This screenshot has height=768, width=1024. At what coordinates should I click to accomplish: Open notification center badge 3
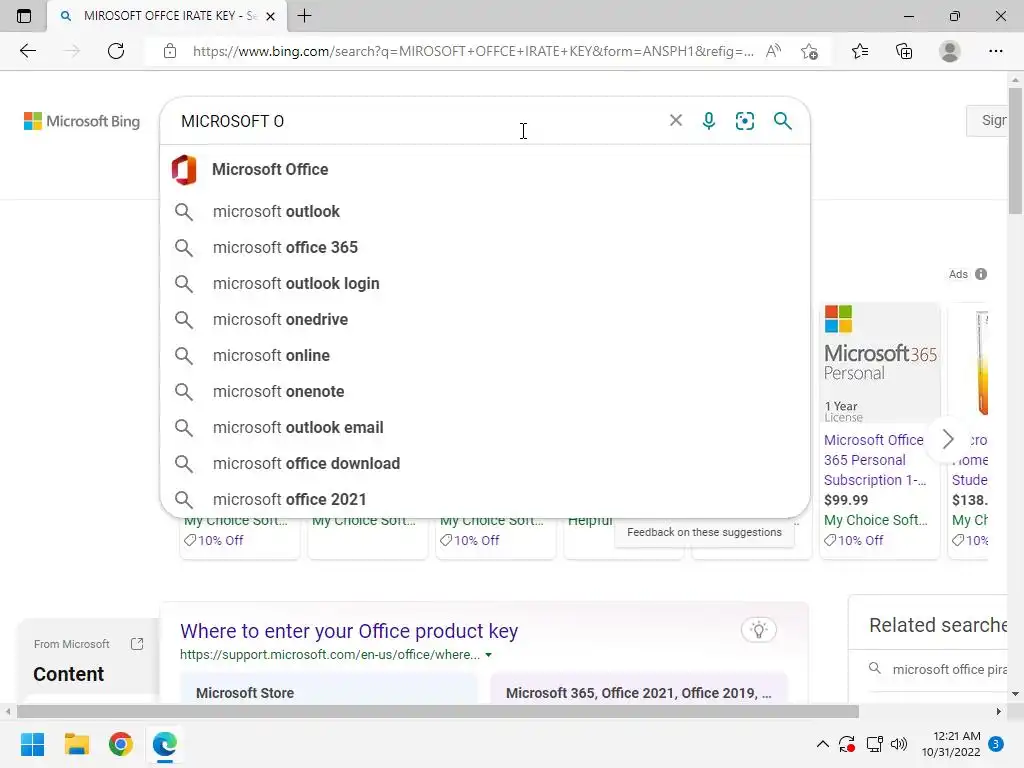pos(996,744)
